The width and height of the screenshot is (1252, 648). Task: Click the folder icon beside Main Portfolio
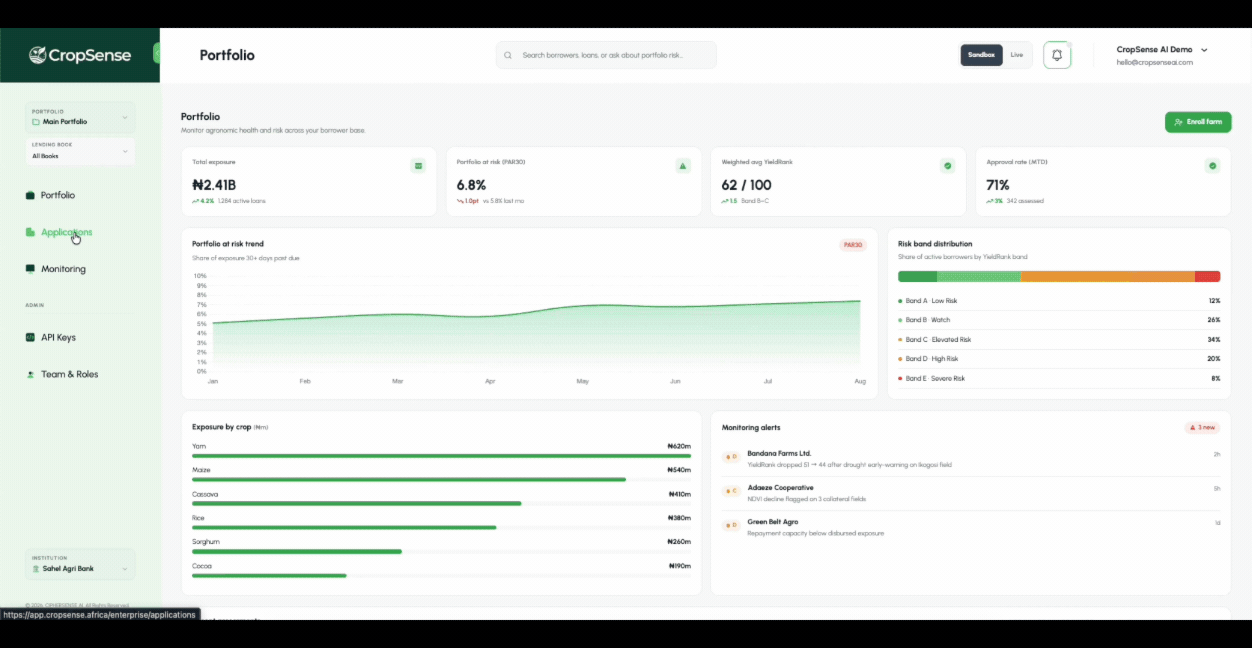tap(36, 122)
